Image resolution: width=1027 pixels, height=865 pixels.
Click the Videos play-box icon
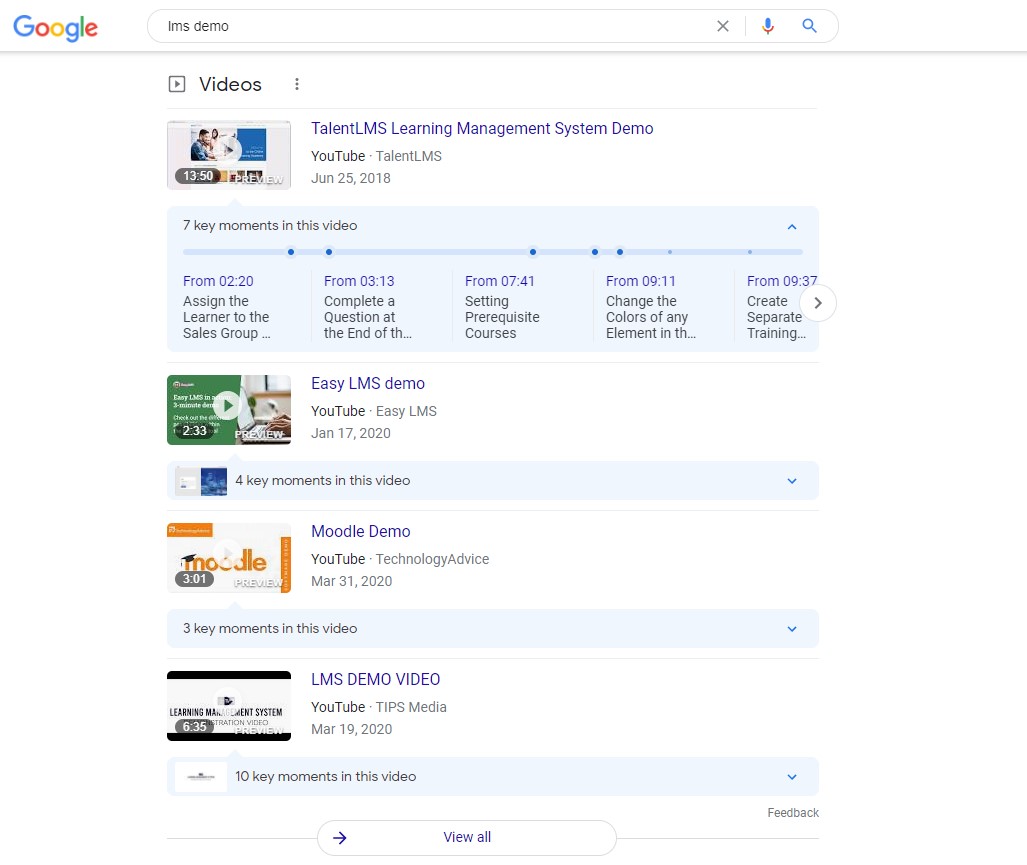tap(177, 84)
